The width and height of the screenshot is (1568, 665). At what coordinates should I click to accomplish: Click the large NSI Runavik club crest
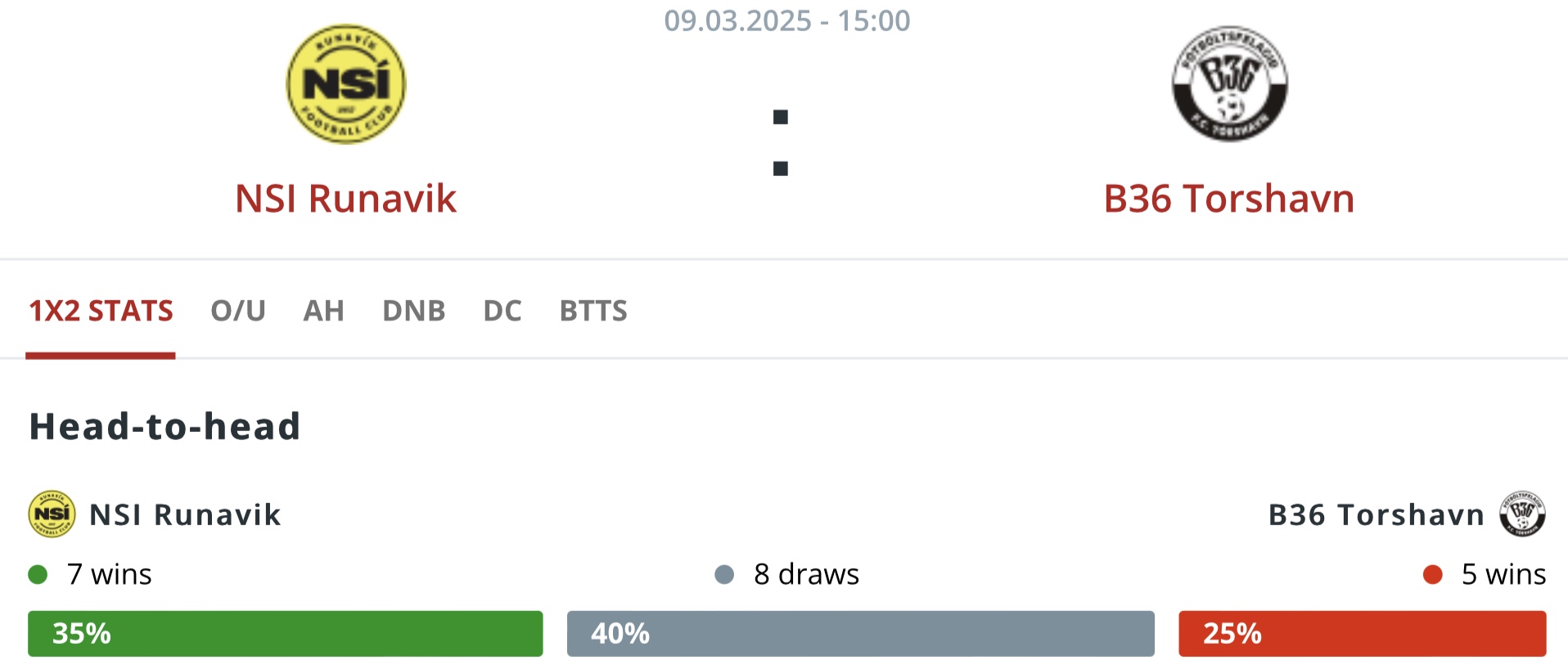tap(345, 83)
